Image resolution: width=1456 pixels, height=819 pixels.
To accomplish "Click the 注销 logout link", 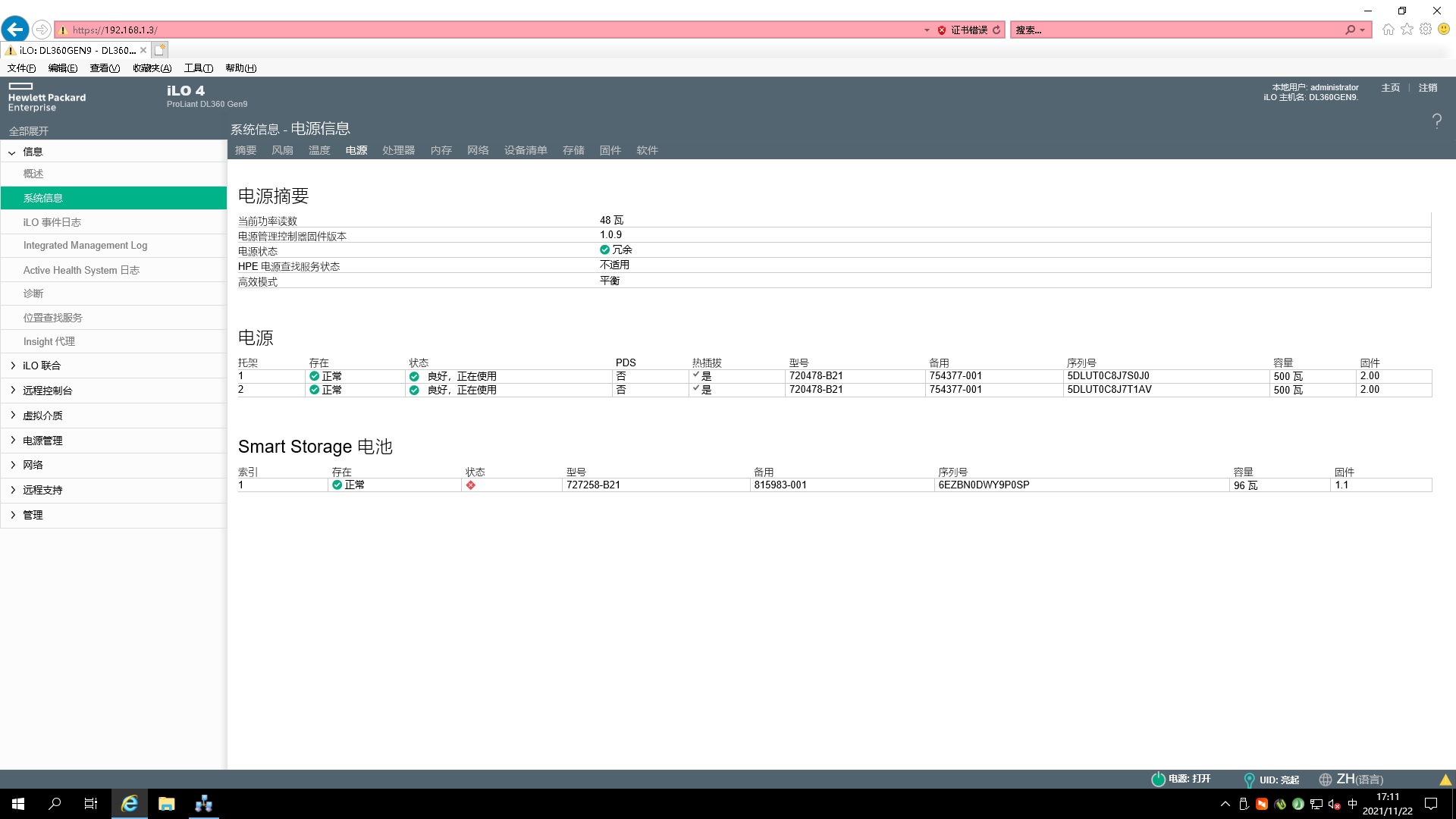I will point(1428,88).
